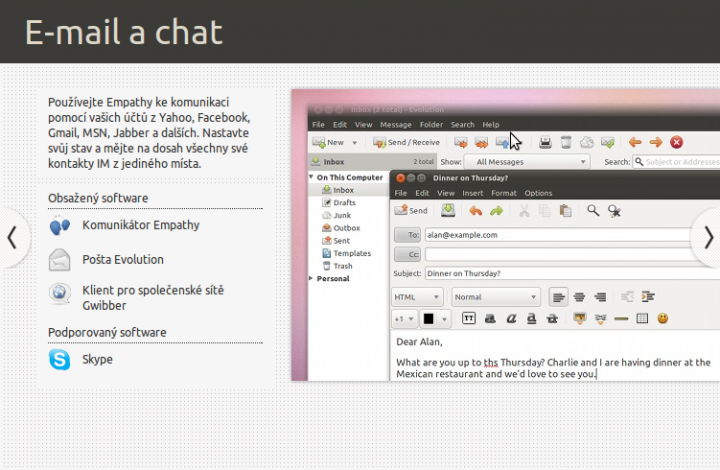Open the Message menu in Evolution window
The height and width of the screenshot is (470, 720).
[395, 125]
